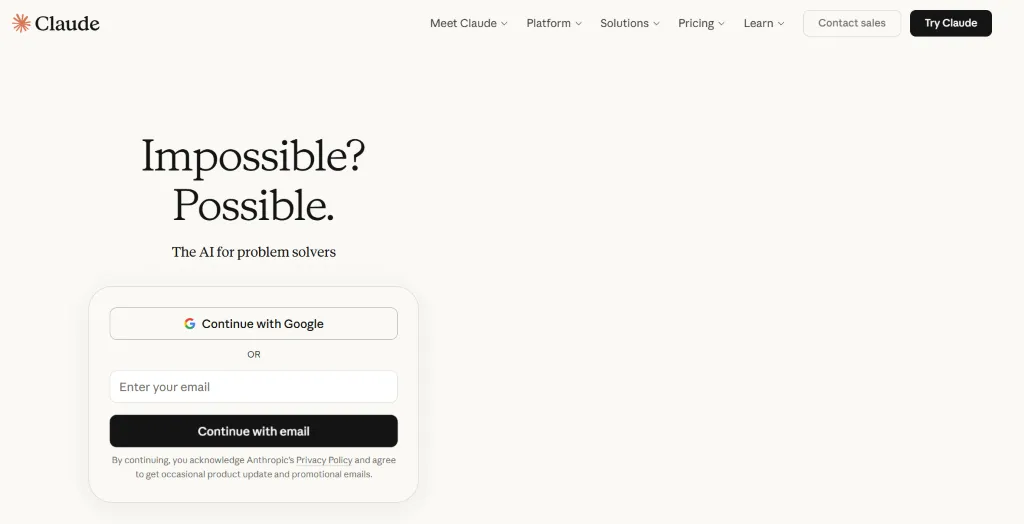The width and height of the screenshot is (1024, 524).
Task: Click the Google G icon
Action: click(x=190, y=324)
